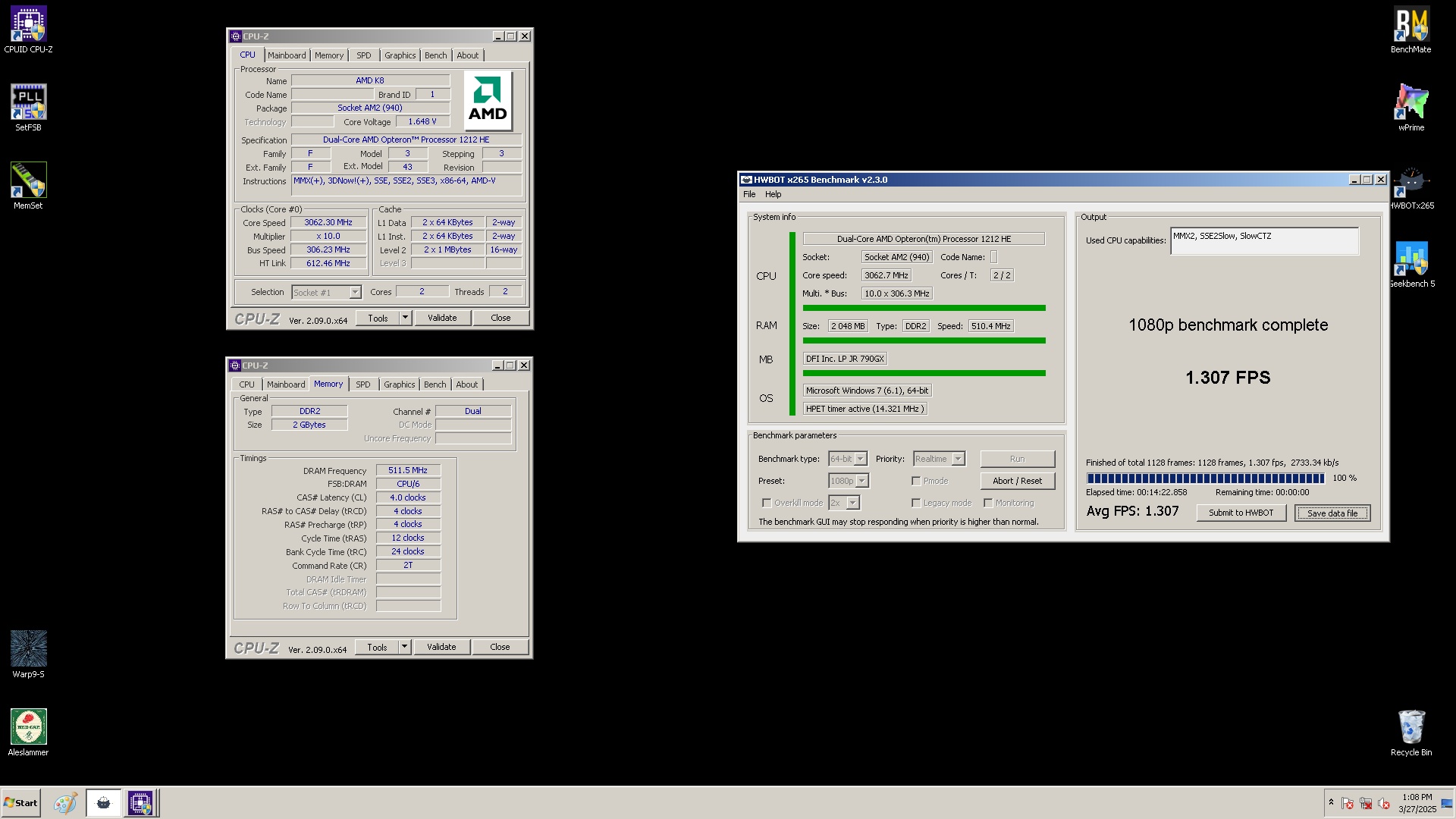The image size is (1456, 819).
Task: Toggle the Overkill mode checkbox
Action: [767, 503]
